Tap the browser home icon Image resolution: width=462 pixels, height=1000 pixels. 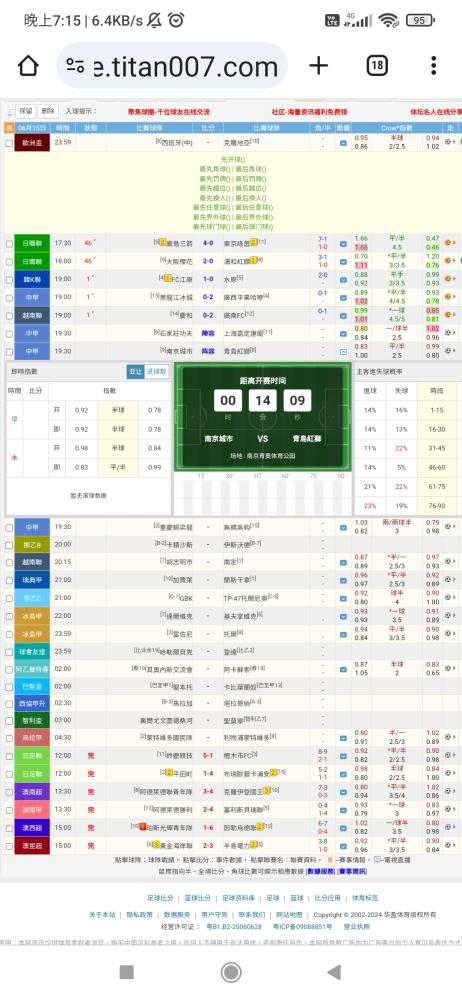28,66
